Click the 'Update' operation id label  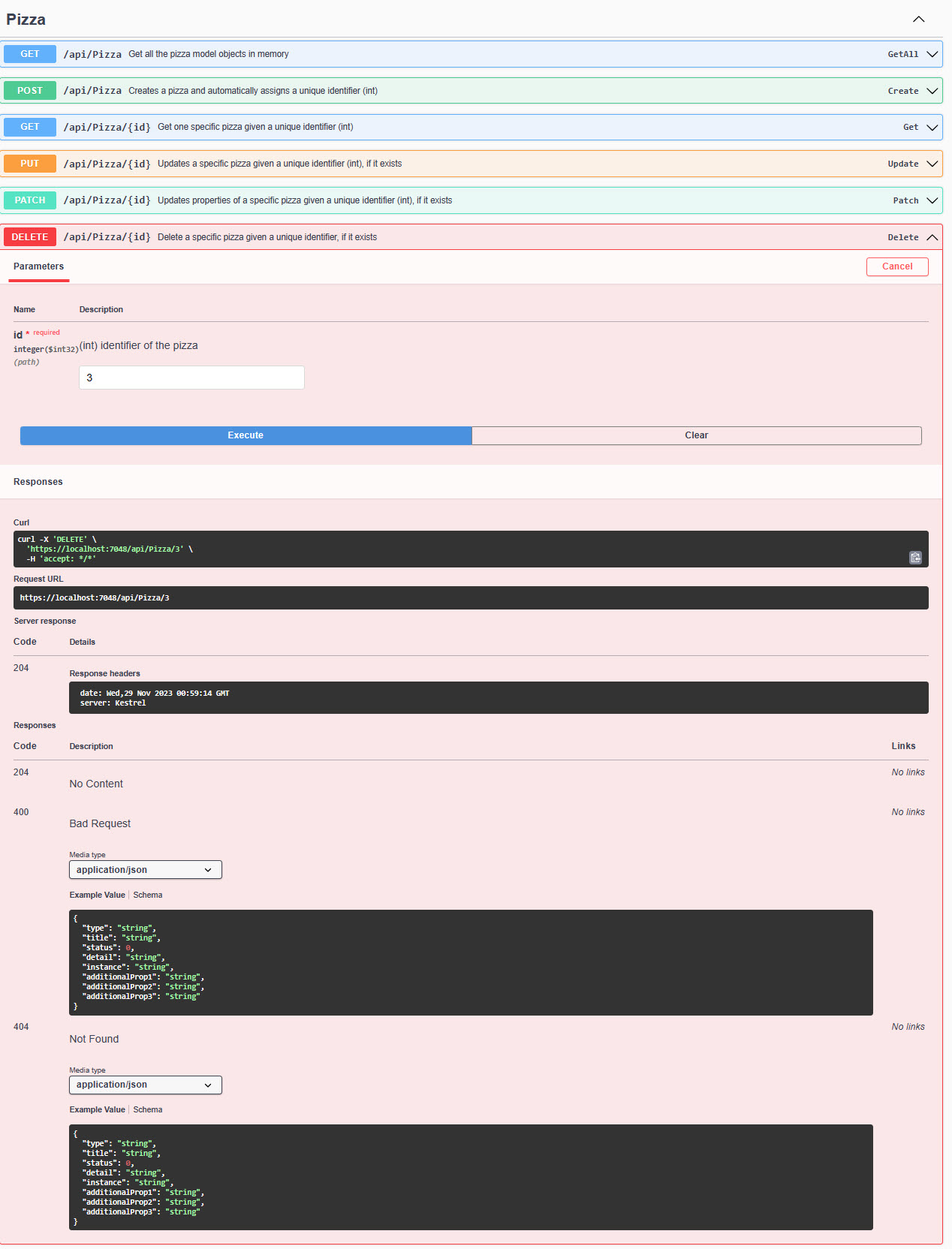coord(902,164)
